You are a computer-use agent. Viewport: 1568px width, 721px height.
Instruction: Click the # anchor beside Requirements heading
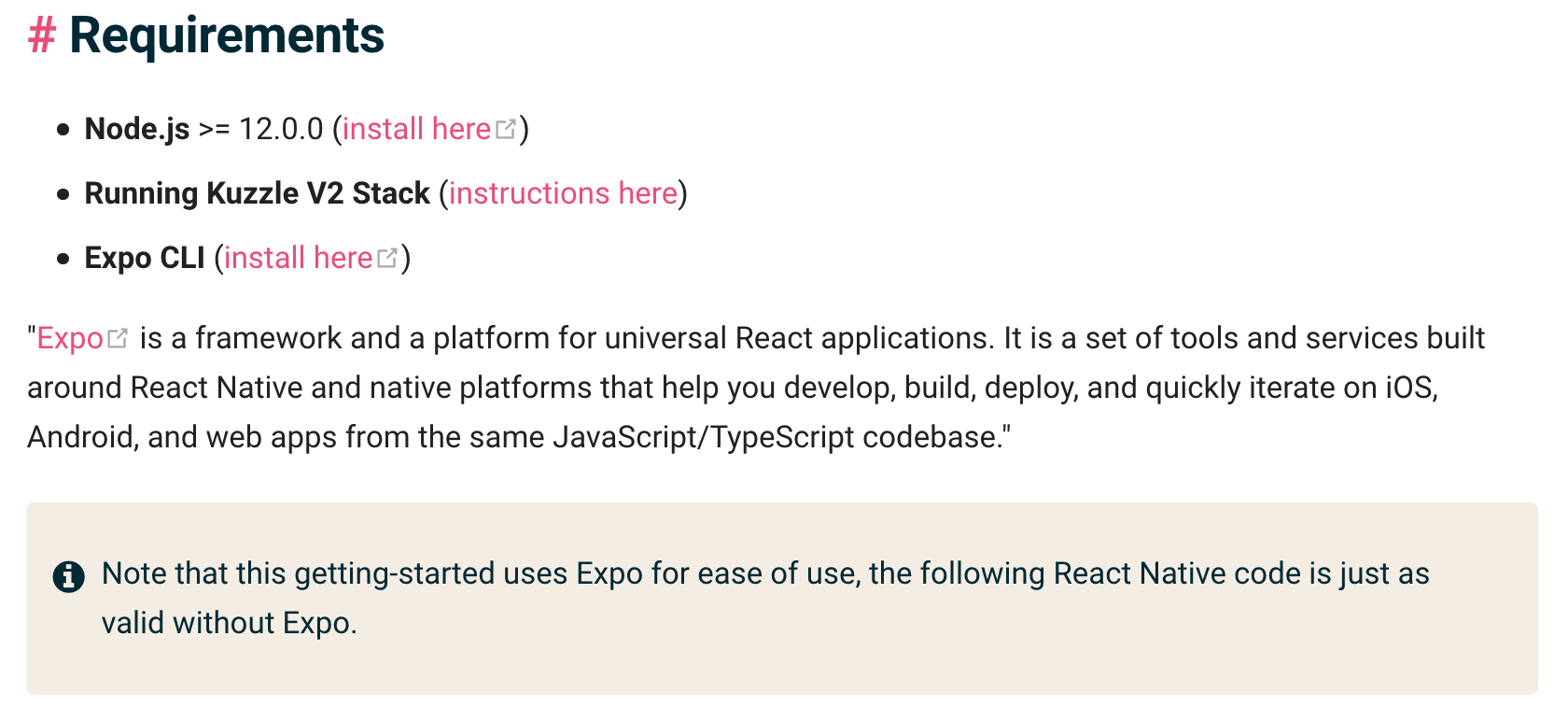(42, 36)
